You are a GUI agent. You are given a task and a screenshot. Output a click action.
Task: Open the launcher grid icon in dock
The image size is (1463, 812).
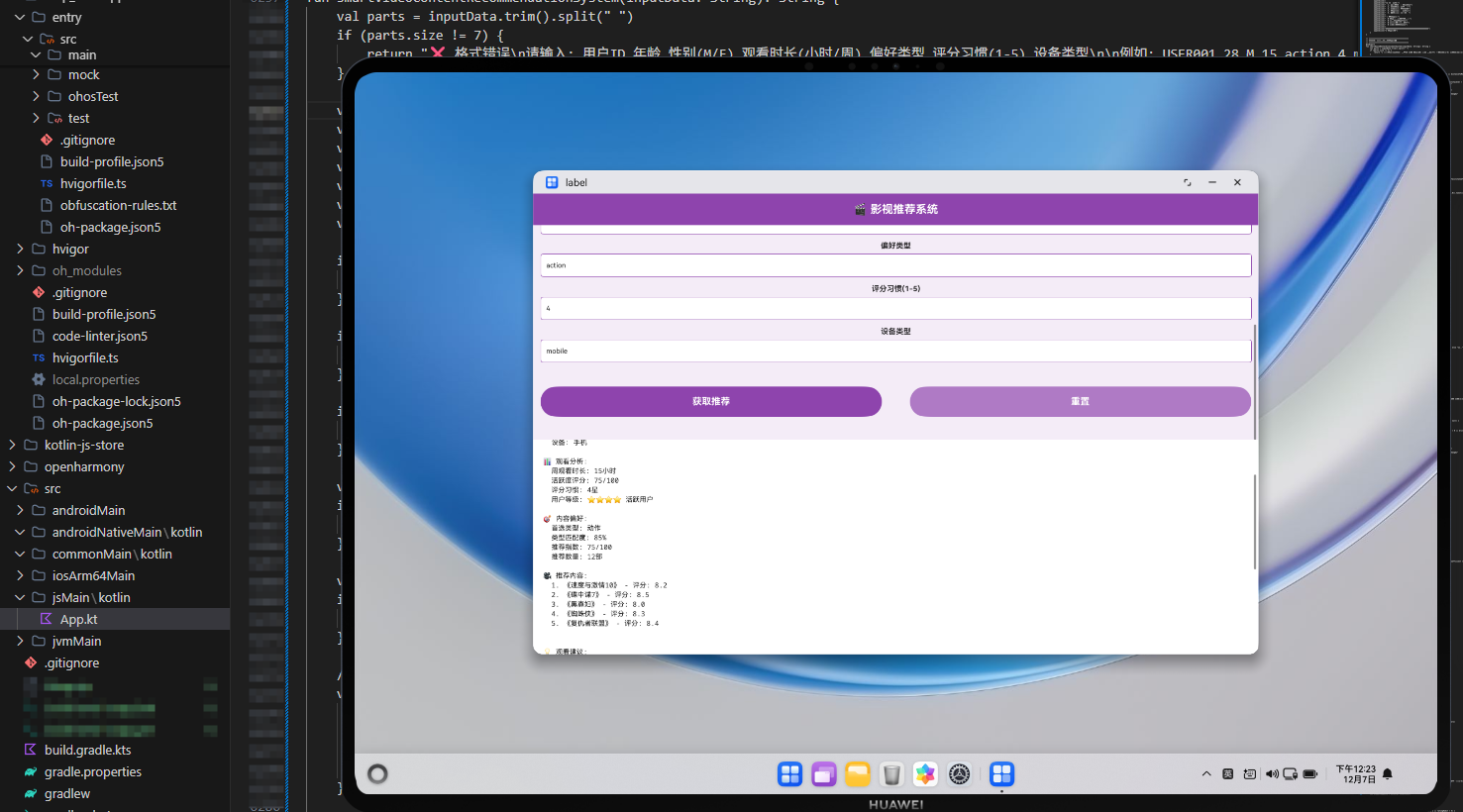coord(789,774)
